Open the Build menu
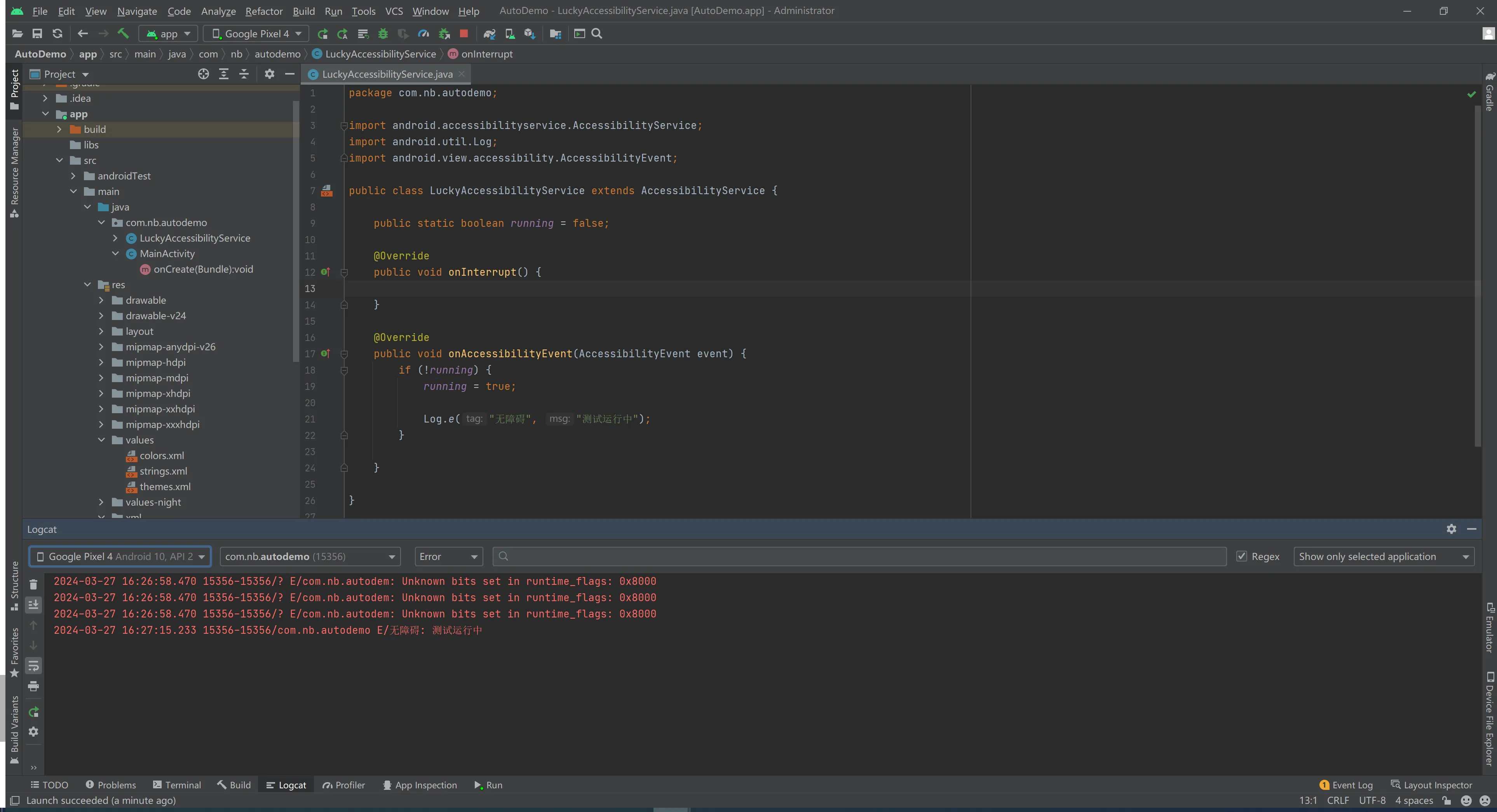This screenshot has height=812, width=1497. click(303, 11)
